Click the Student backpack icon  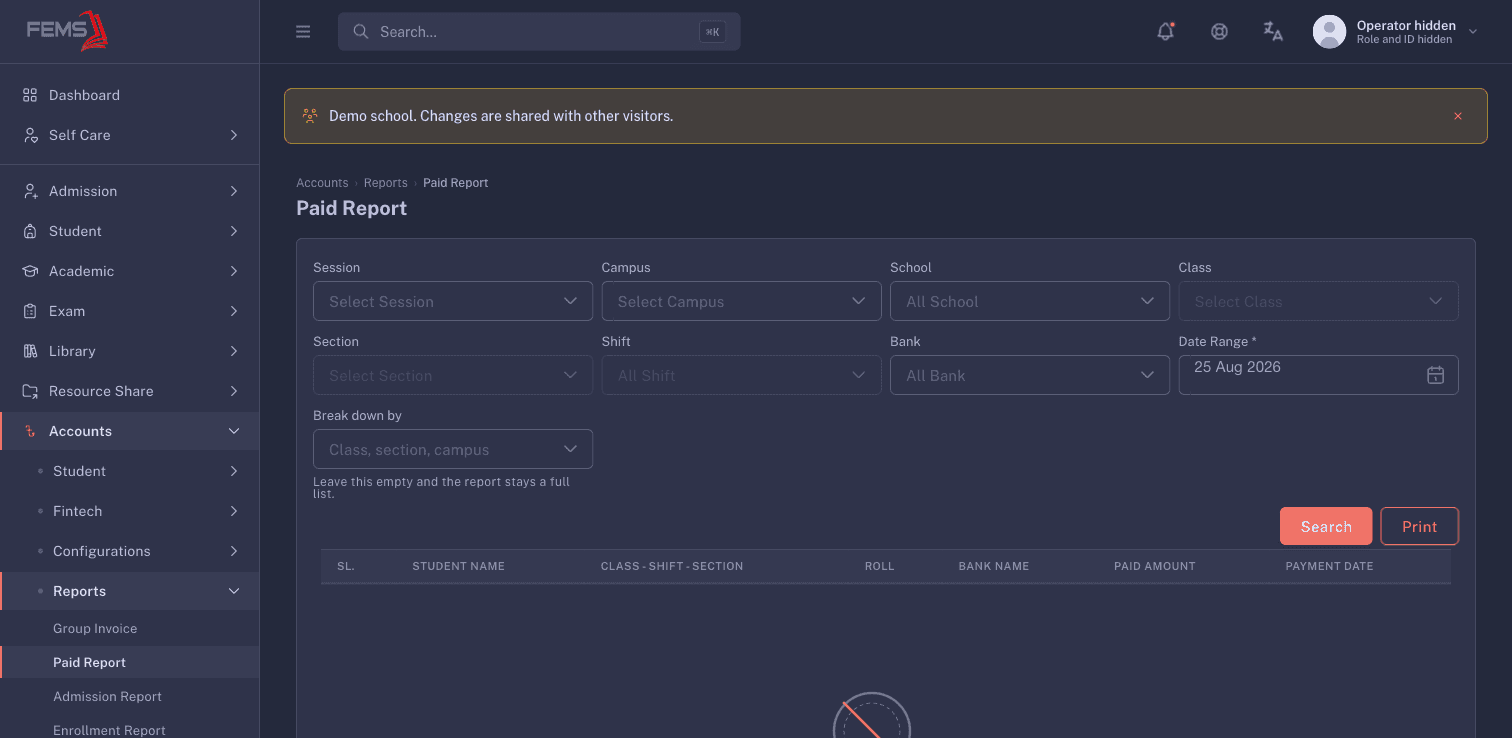point(30,231)
